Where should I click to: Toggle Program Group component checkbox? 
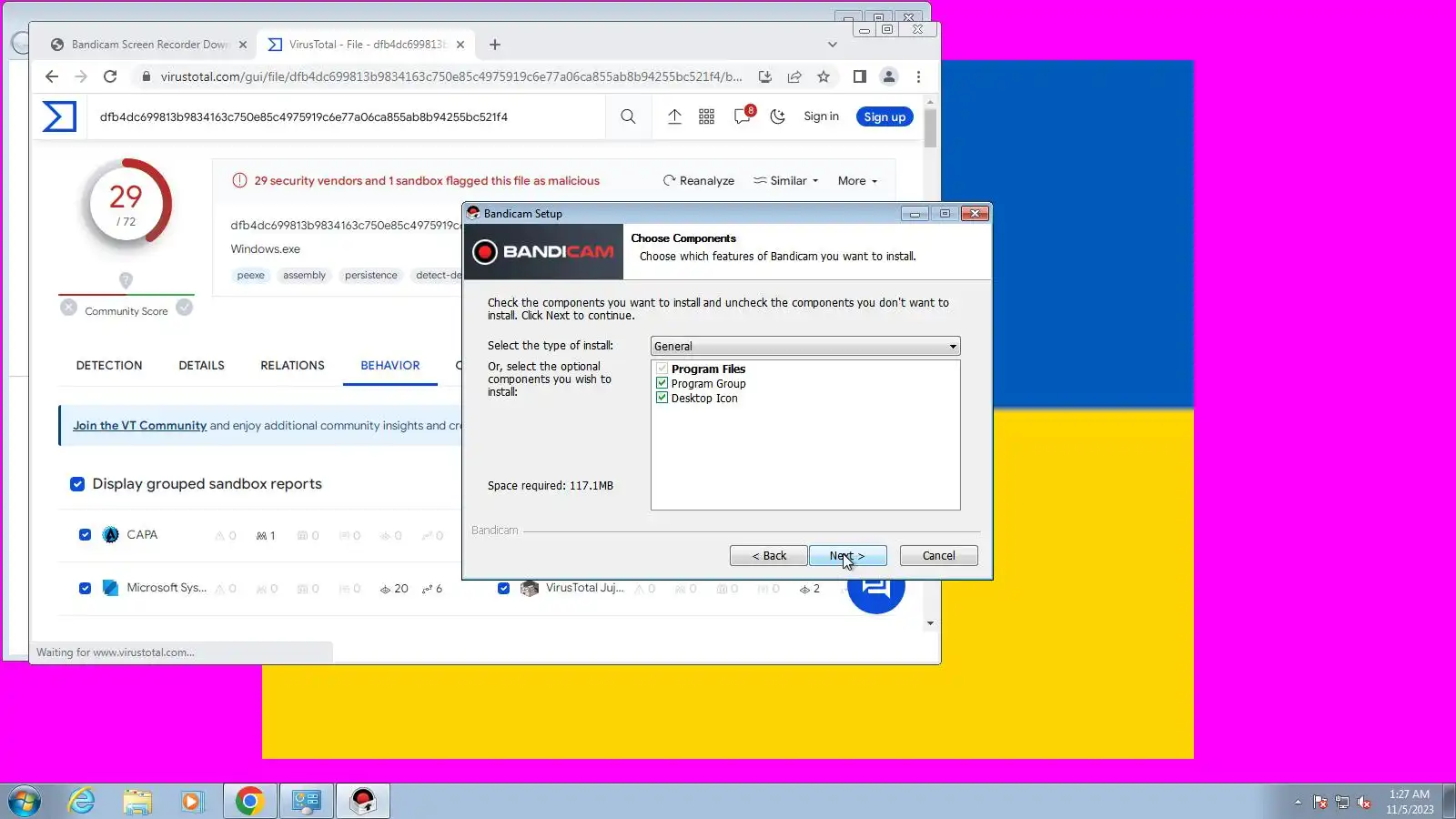click(x=662, y=384)
